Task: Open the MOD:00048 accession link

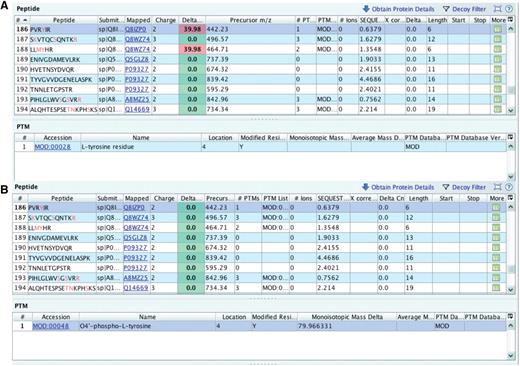Action: [51, 326]
